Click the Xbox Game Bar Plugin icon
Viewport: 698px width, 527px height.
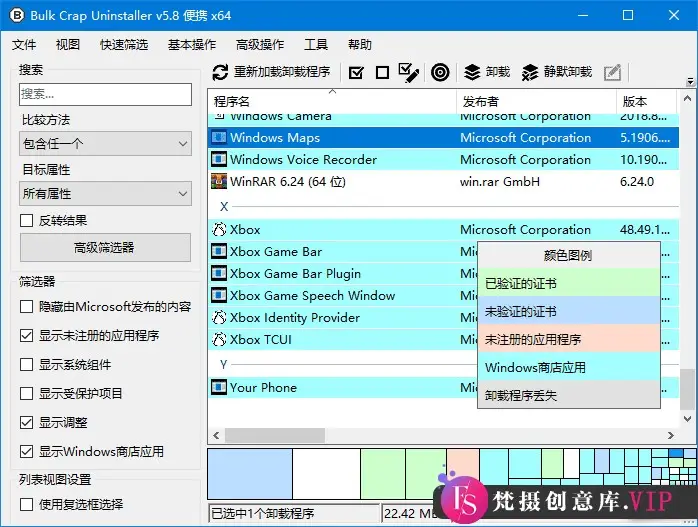(x=219, y=273)
